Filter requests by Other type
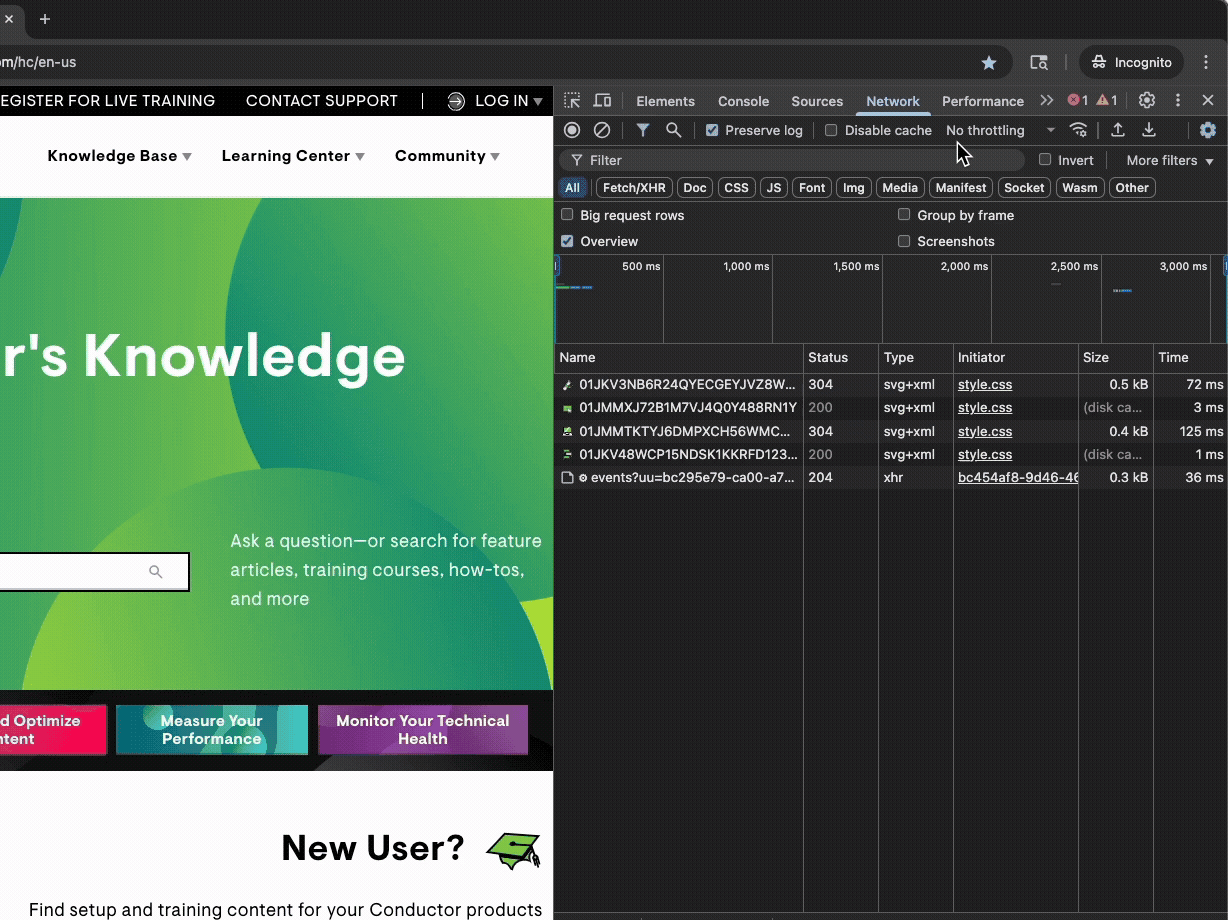 [1132, 188]
